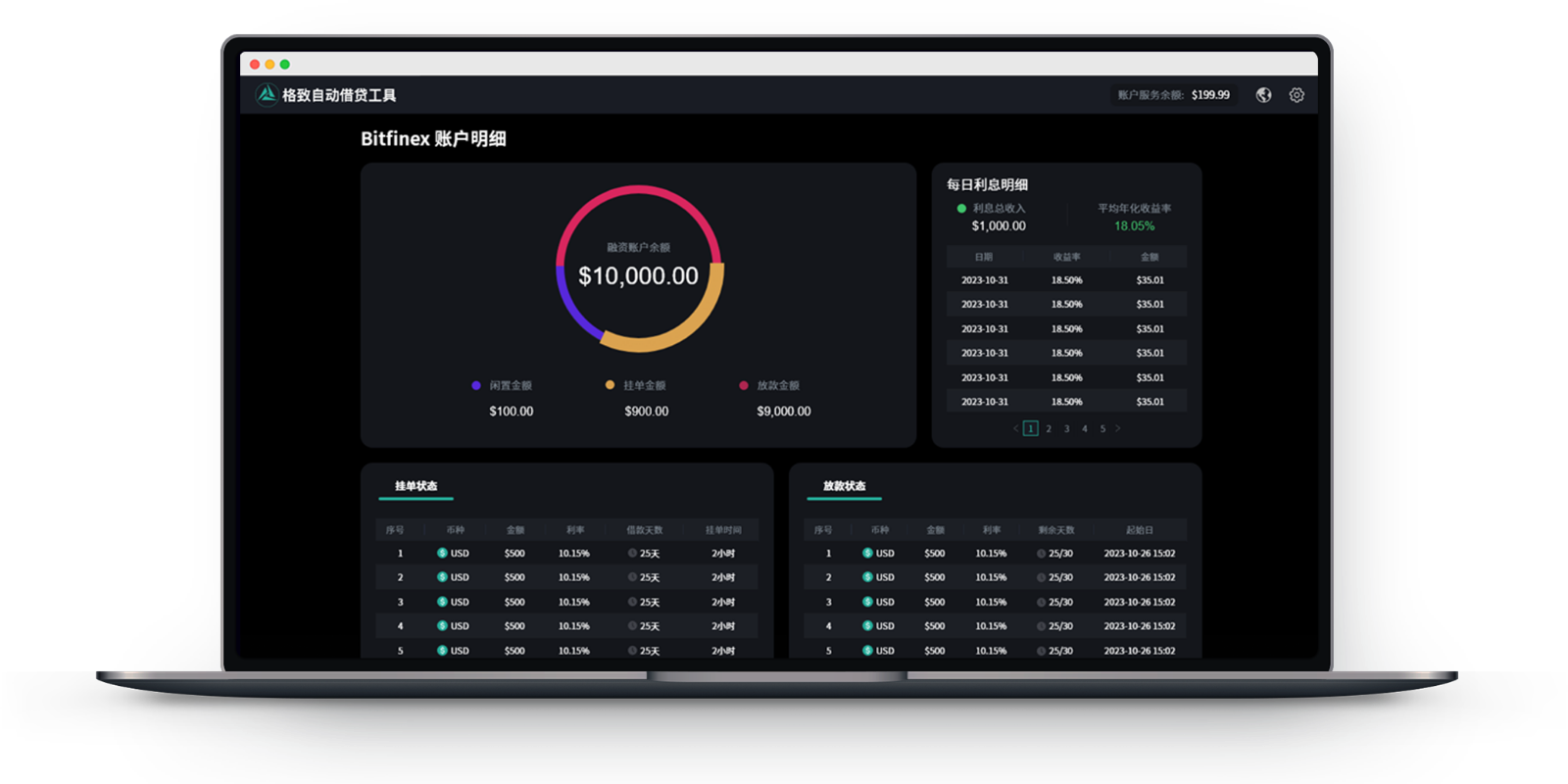Click the USD coin icon in 挂单状态 row 5

click(442, 650)
